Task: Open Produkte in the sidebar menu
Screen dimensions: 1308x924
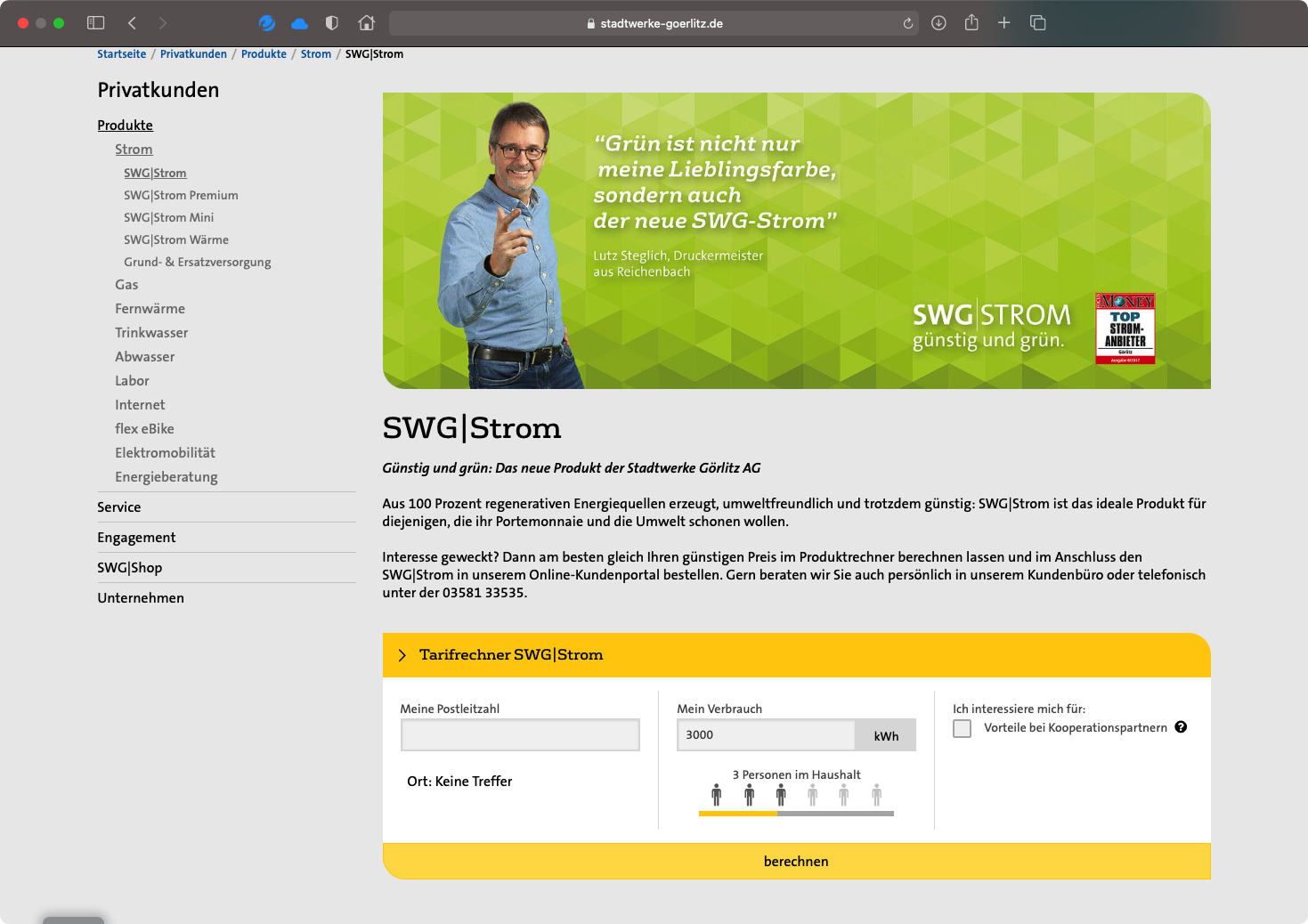Action: [126, 126]
